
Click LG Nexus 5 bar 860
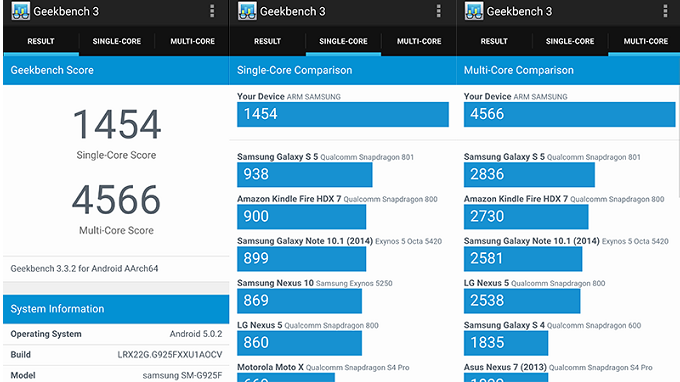[x=299, y=343]
